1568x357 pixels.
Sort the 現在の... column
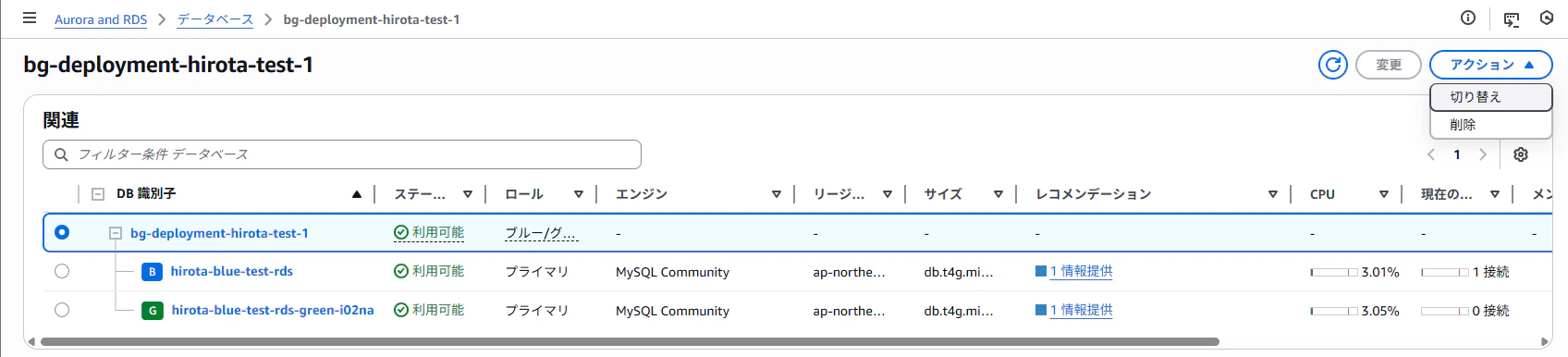click(x=1495, y=194)
